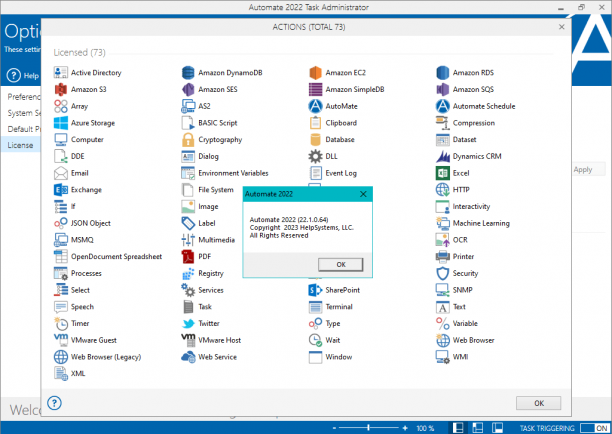Select the Azure Storage icon
The image size is (612, 434).
coord(61,123)
